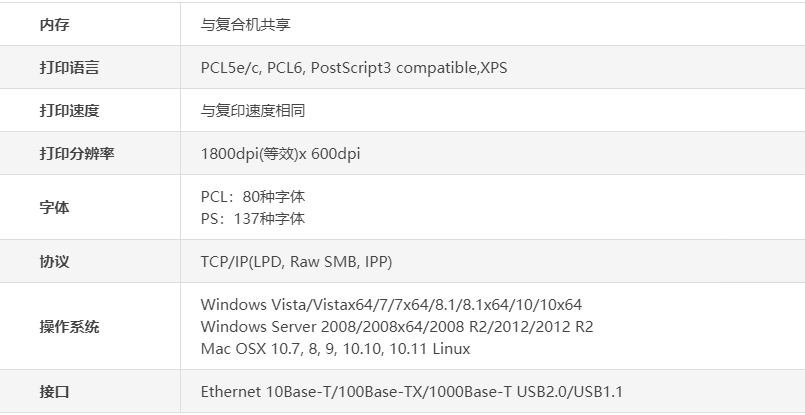Screen dimensions: 805x415
Task: Click the 字体 row label
Action: [x=54, y=208]
